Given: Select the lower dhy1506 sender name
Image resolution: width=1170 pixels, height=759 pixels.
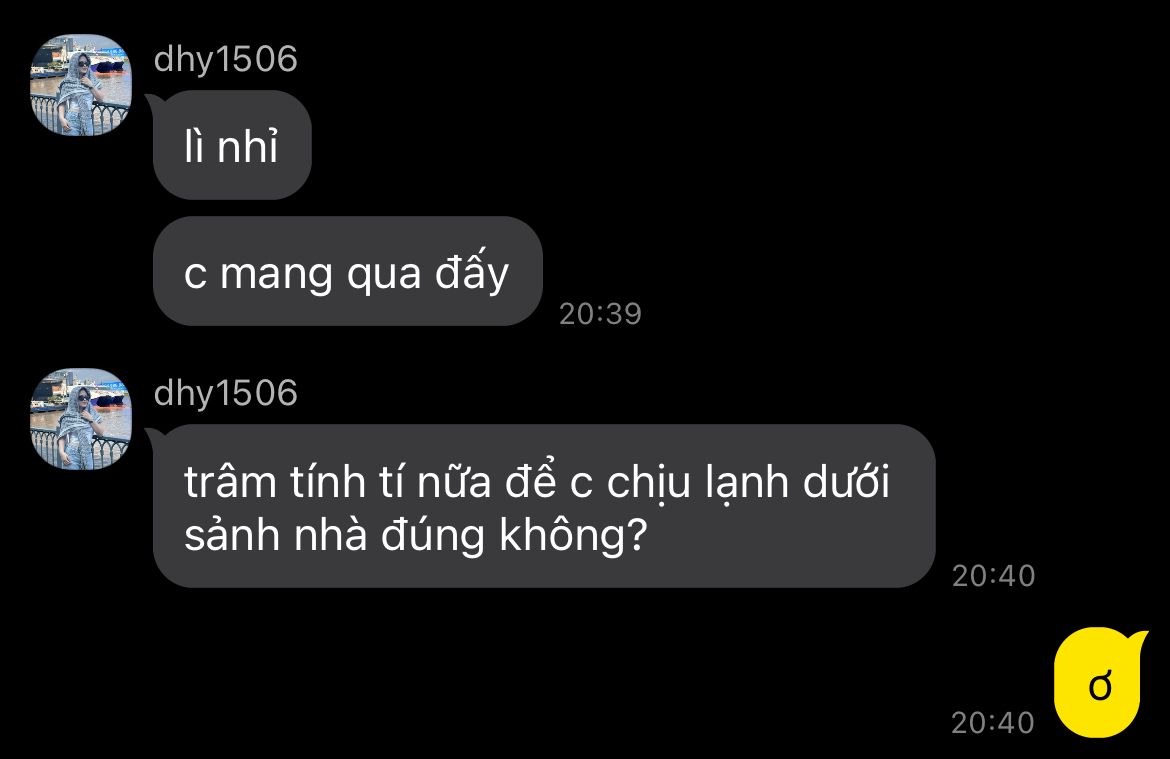Looking at the screenshot, I should [x=225, y=393].
